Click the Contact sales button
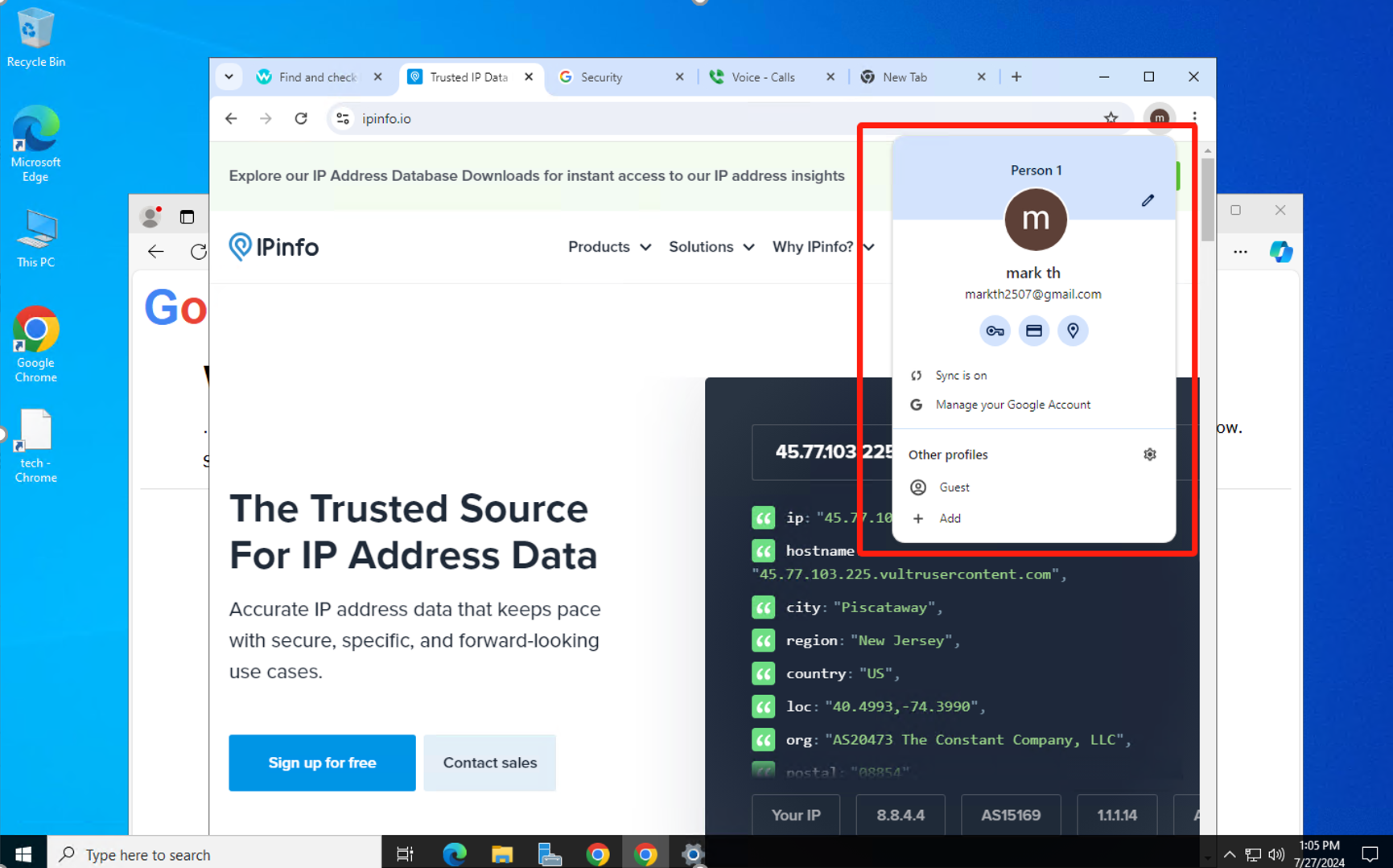Screen dimensions: 1393x868 tap(489, 763)
